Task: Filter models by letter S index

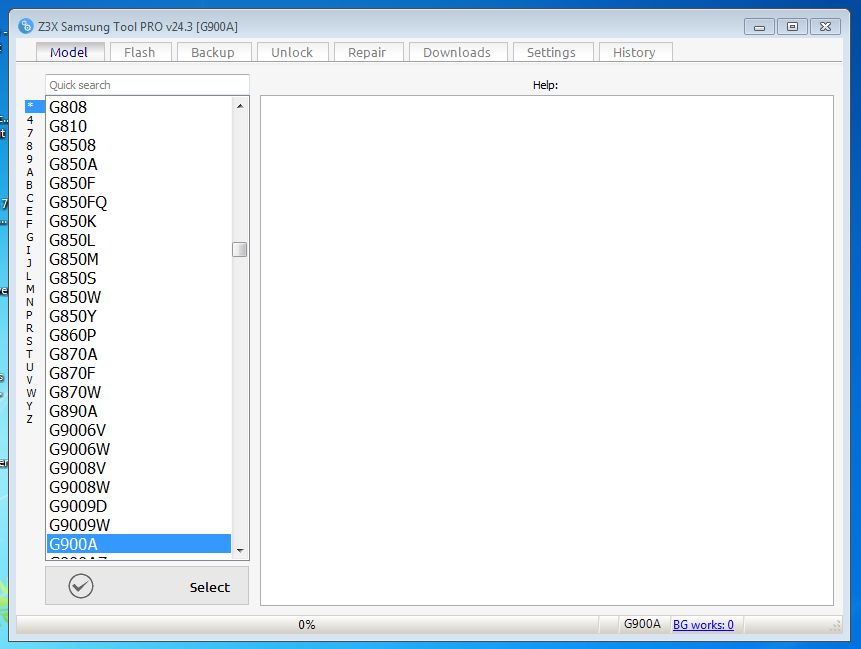Action: click(x=30, y=341)
